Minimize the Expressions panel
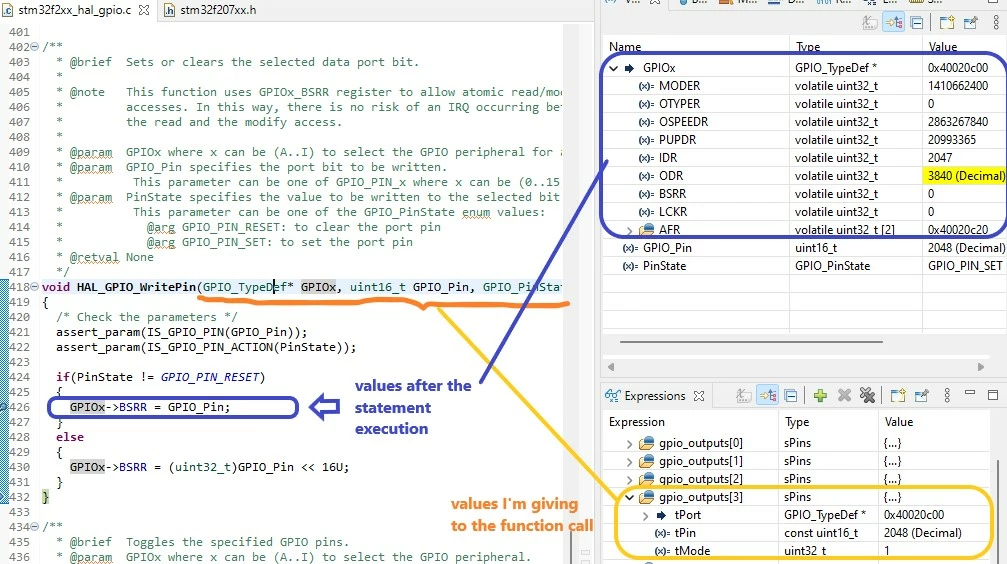 (x=970, y=393)
